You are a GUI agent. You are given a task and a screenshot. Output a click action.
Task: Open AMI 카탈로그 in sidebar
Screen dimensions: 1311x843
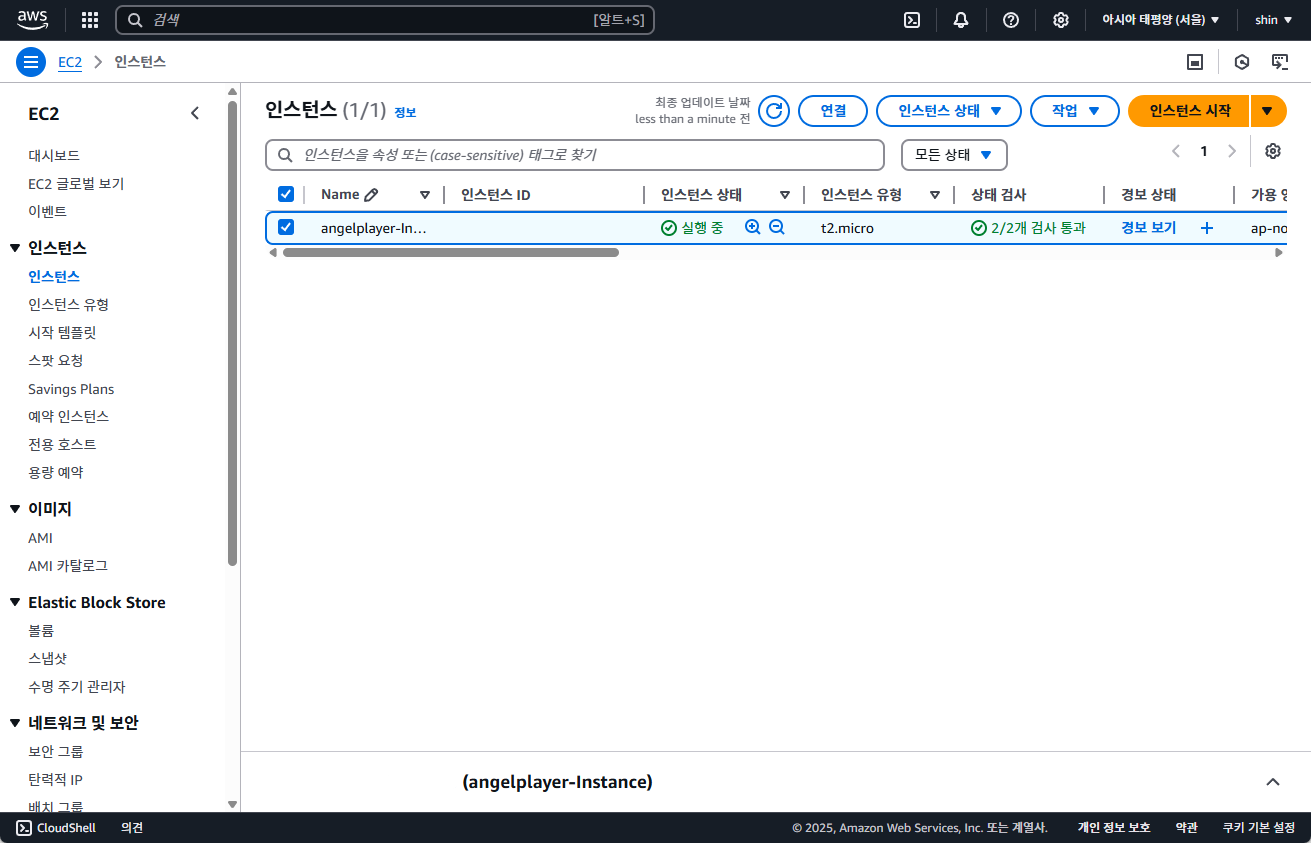point(67,566)
